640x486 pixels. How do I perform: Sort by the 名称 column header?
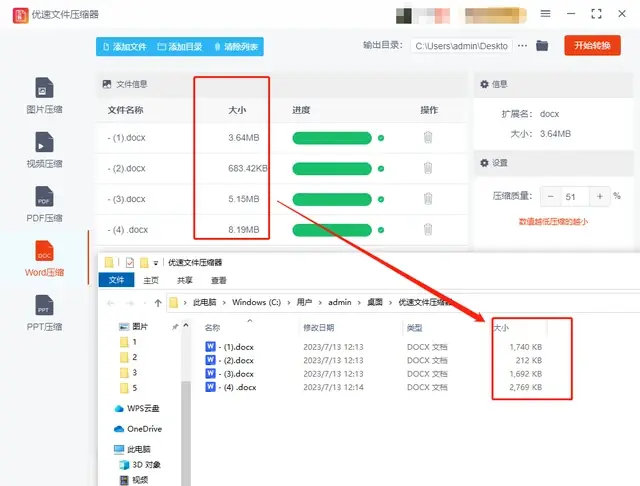[x=212, y=327]
